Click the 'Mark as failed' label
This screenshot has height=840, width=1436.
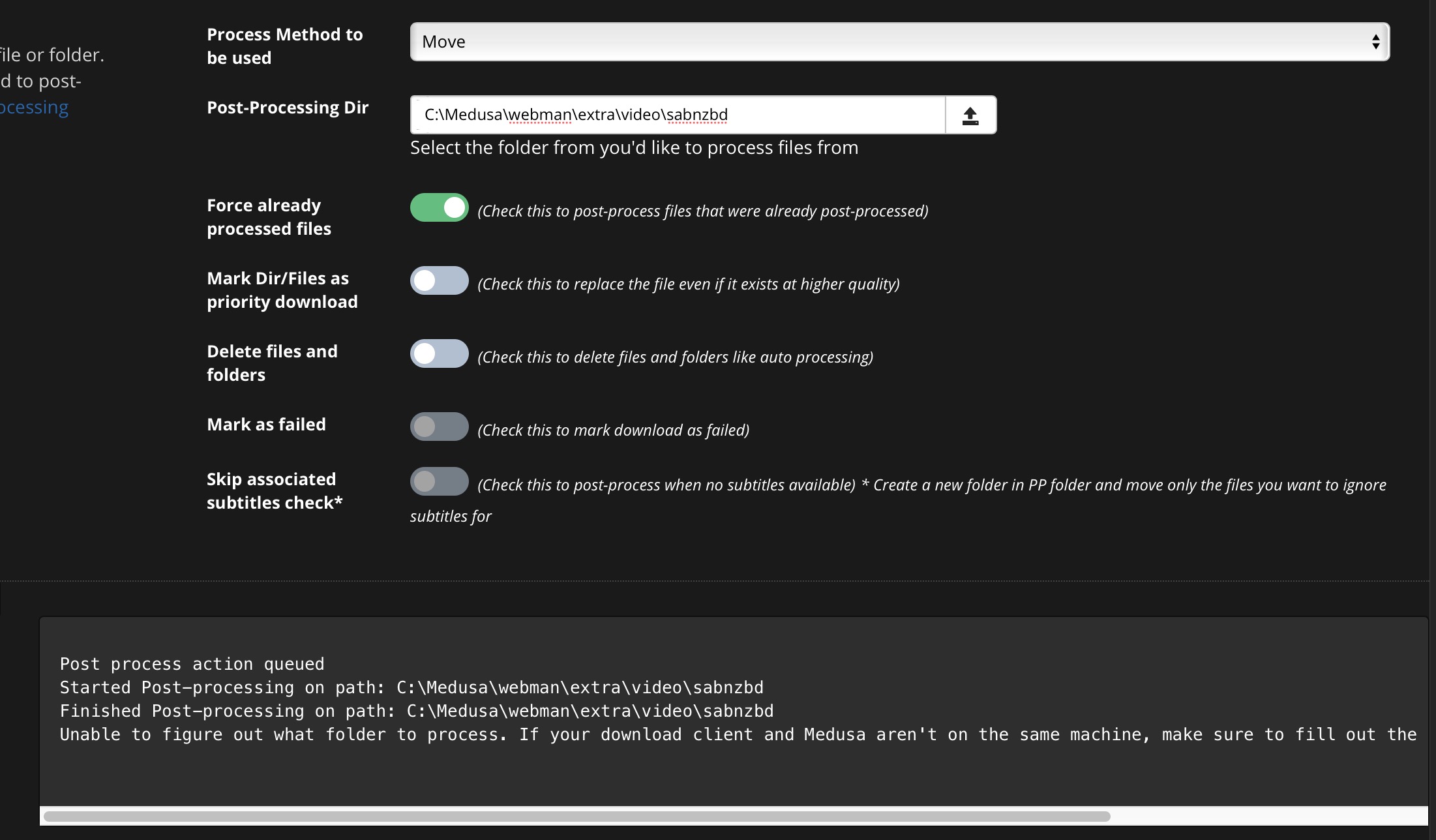[266, 424]
